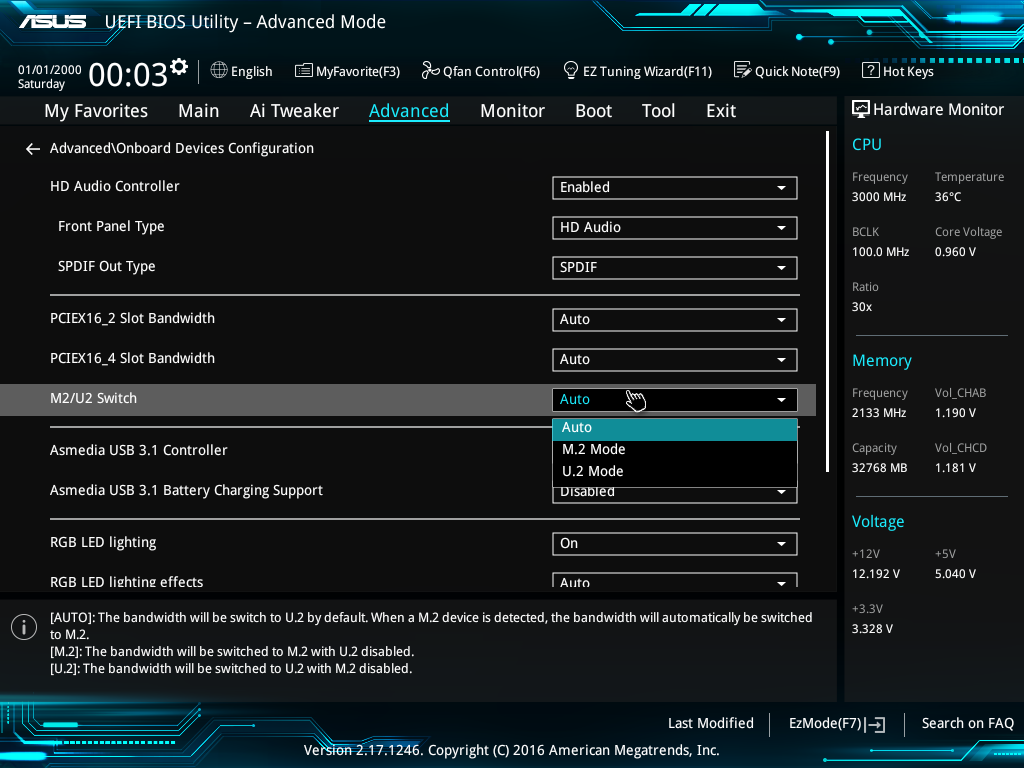This screenshot has height=768, width=1024.
Task: Select the Advanced tab
Action: click(x=409, y=111)
